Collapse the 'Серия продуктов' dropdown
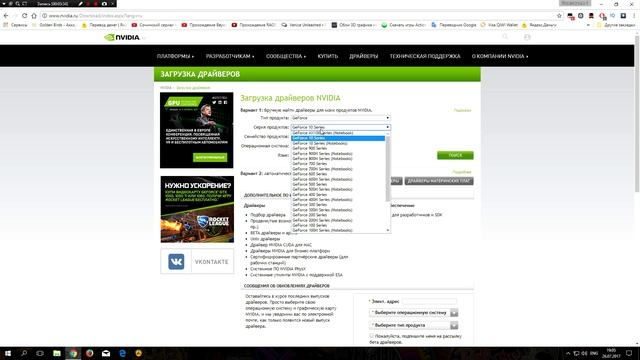 coord(340,127)
